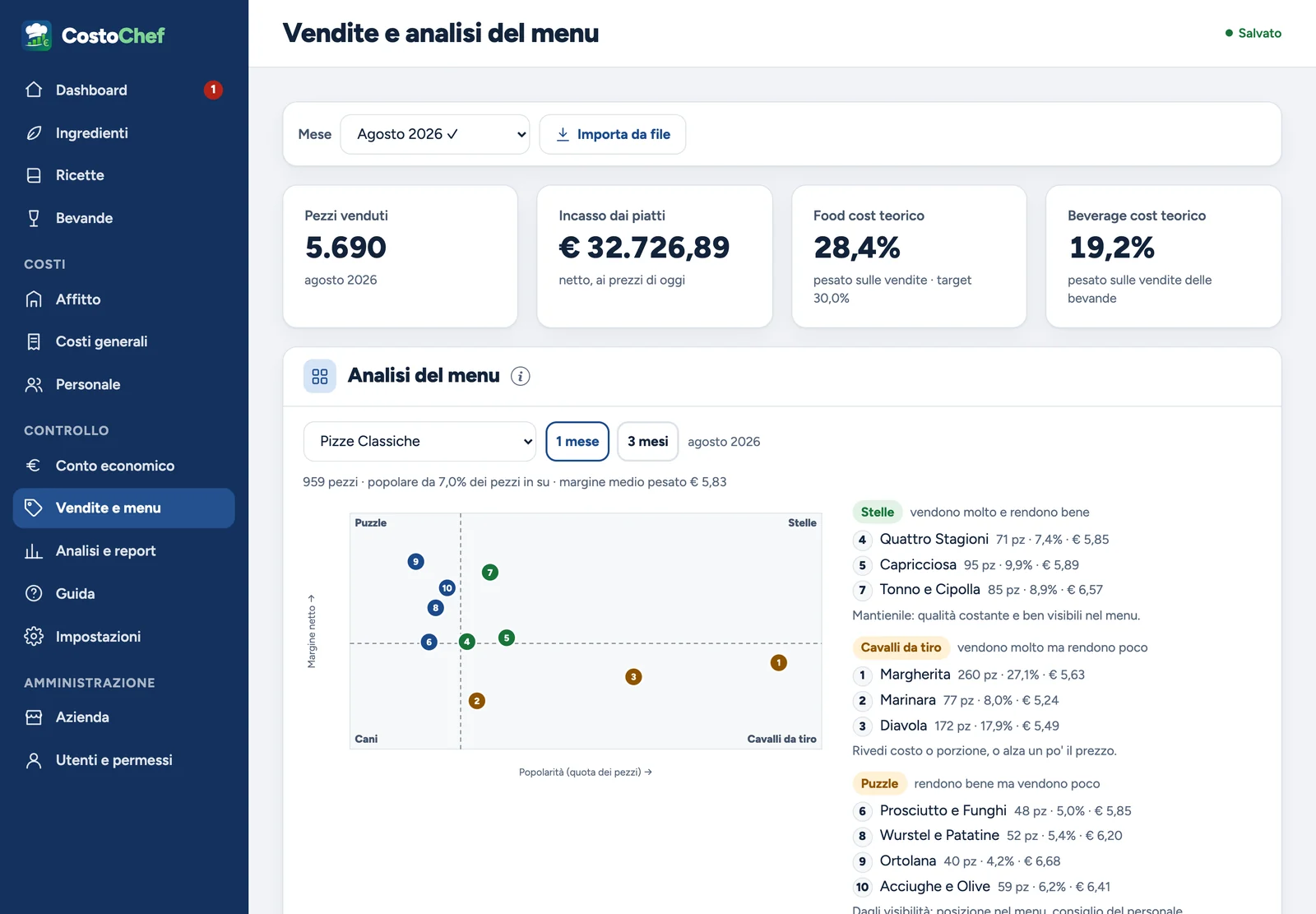The image size is (1316, 914).
Task: Click chart point 1 for Margherita
Action: [778, 662]
